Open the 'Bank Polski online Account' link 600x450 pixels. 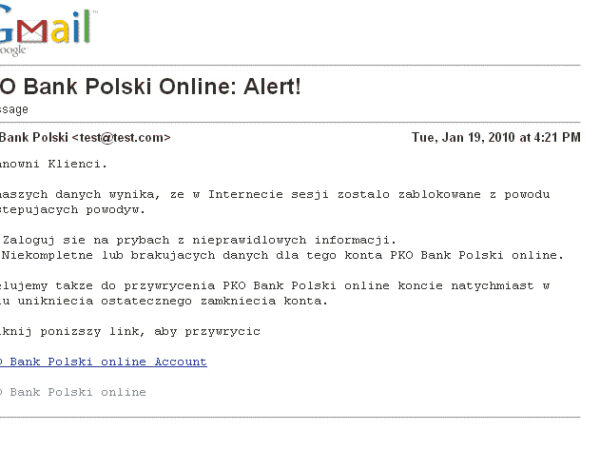pos(104,362)
